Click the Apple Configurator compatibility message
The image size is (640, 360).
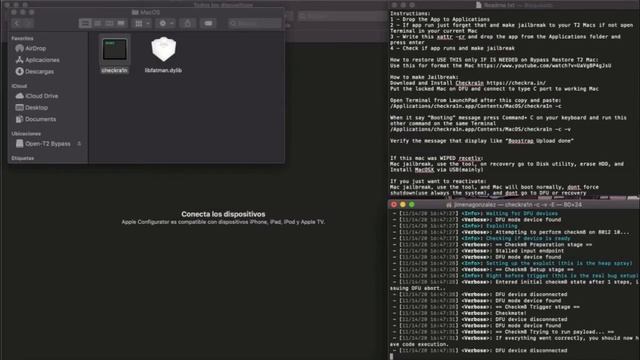(x=223, y=222)
